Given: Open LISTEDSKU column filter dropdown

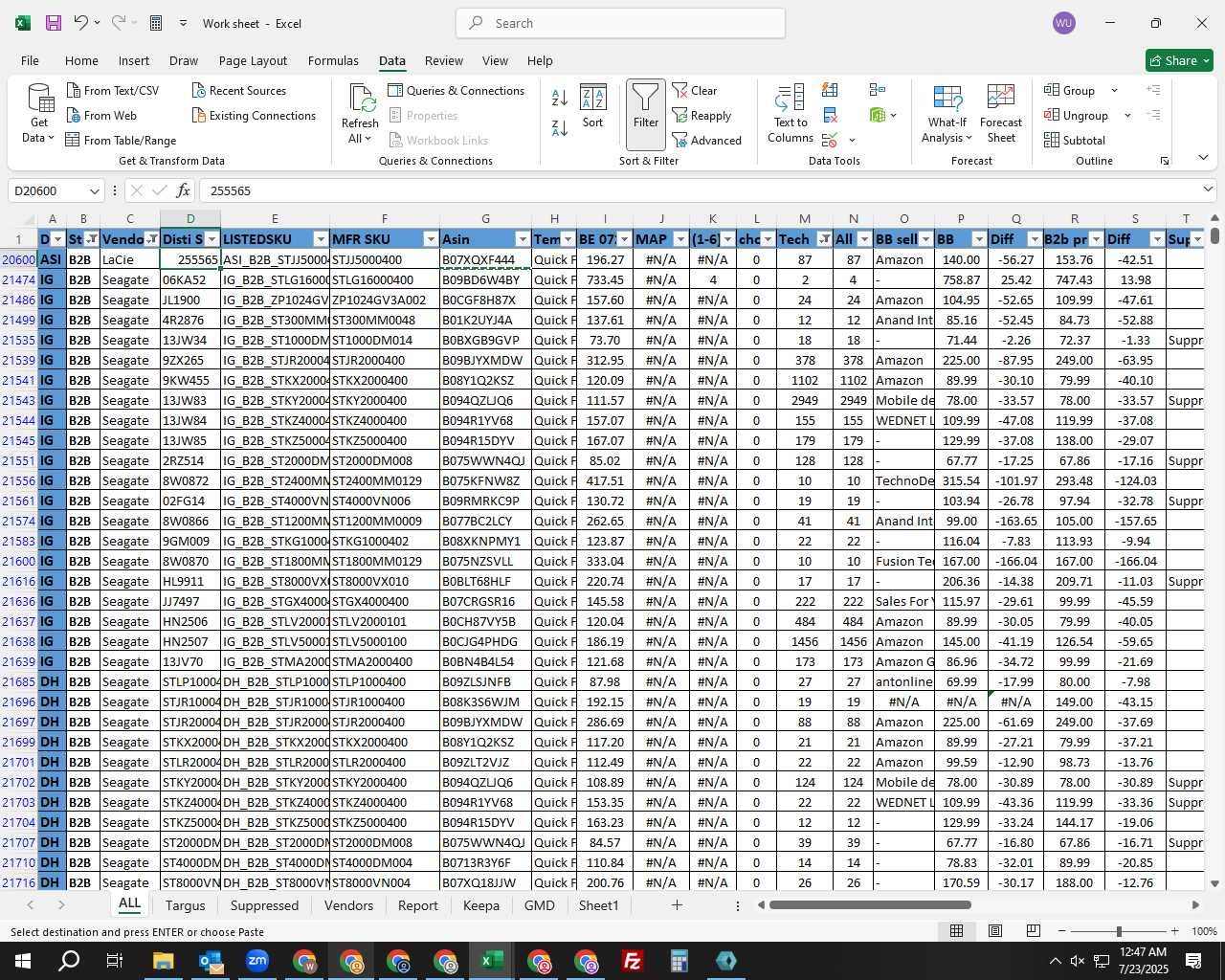Looking at the screenshot, I should (321, 239).
